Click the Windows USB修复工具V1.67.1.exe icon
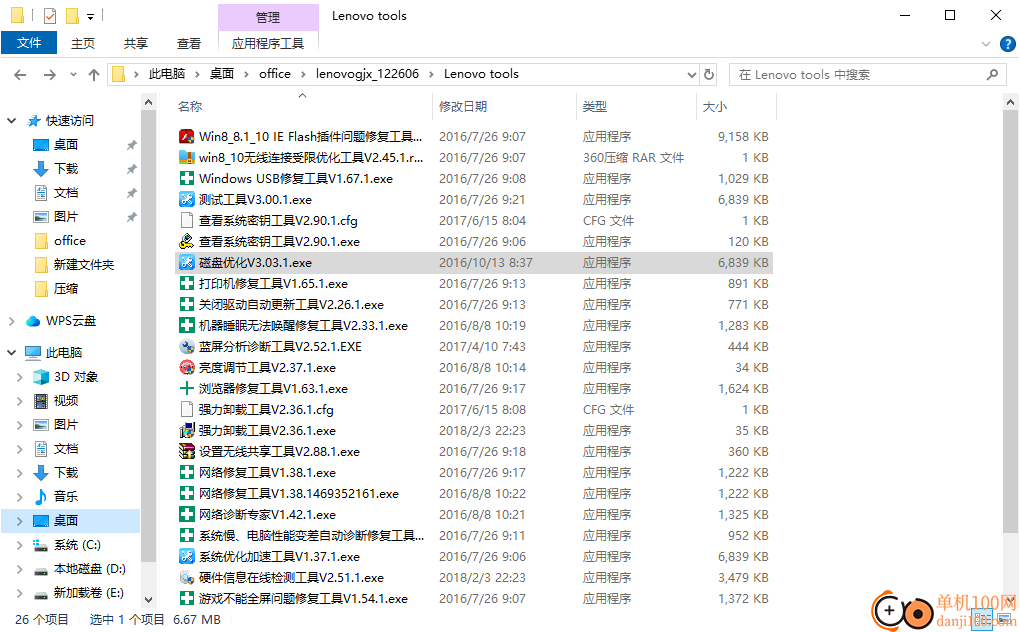The height and width of the screenshot is (632, 1020). point(187,178)
